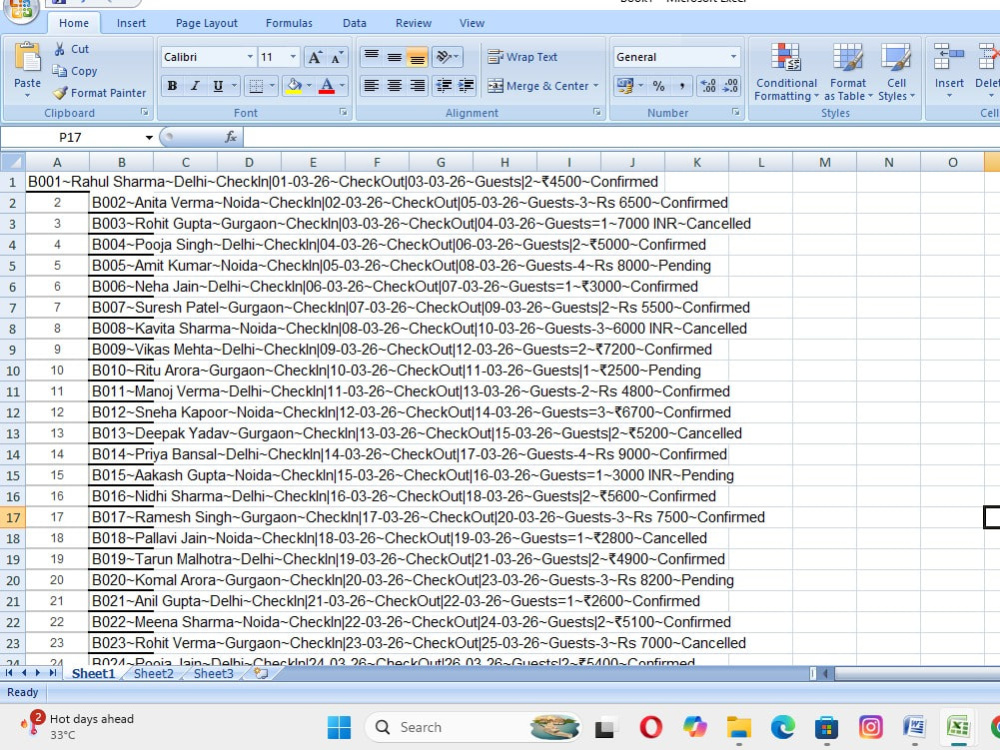This screenshot has width=1000, height=750.
Task: Open the Insert ribbon tab
Action: tap(131, 23)
